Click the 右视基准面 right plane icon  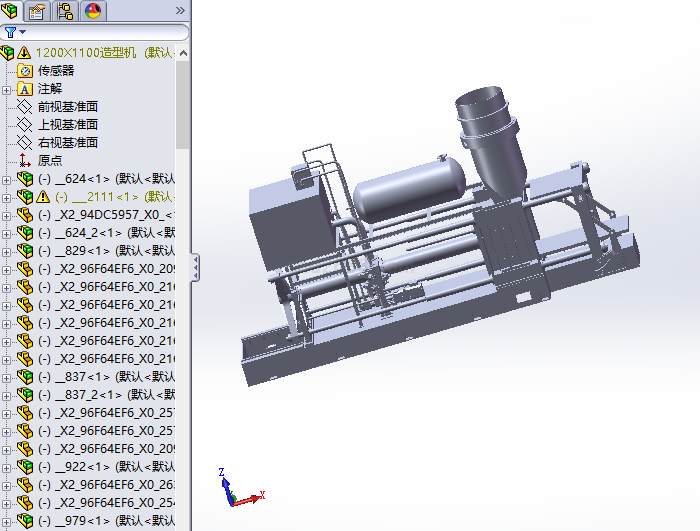[25, 143]
